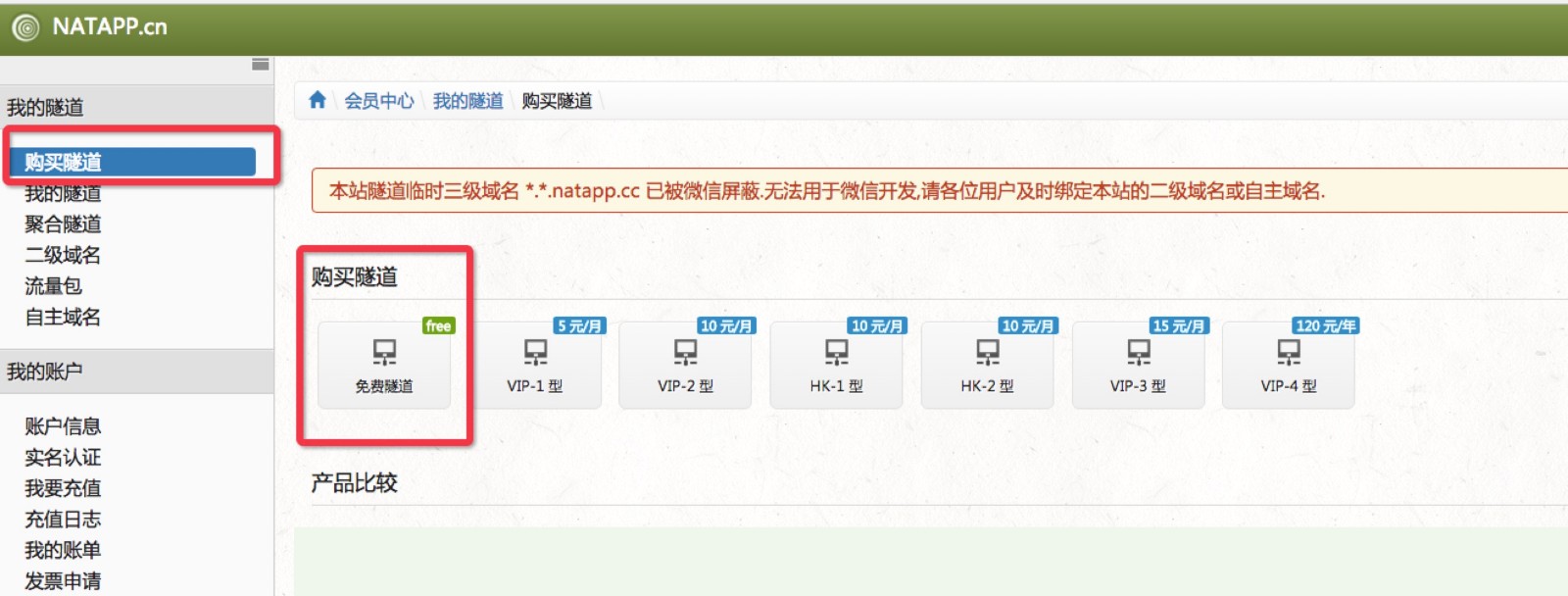
Task: Go home via the breadcrumb house icon
Action: pyautogui.click(x=318, y=100)
